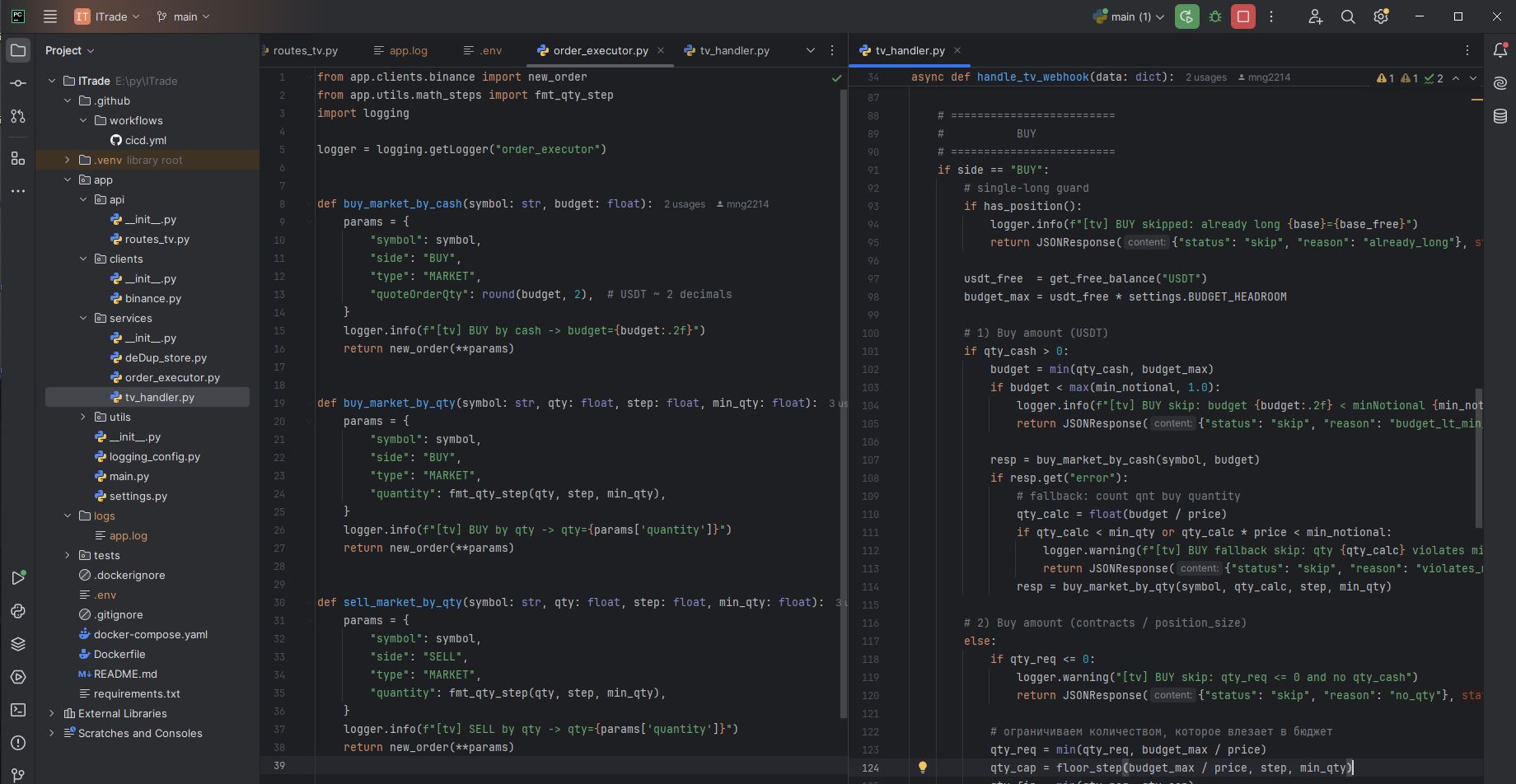Toggle the Pull Requests tool window
This screenshot has width=1516, height=784.
point(18,116)
